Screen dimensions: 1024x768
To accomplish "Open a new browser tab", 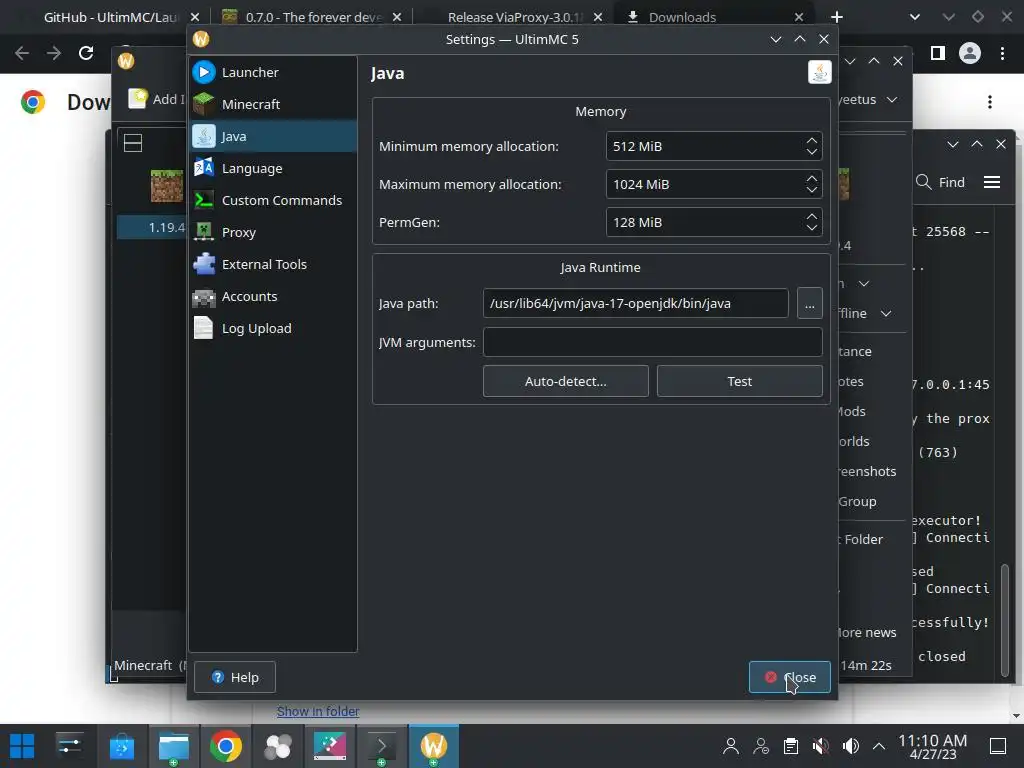I will point(837,17).
